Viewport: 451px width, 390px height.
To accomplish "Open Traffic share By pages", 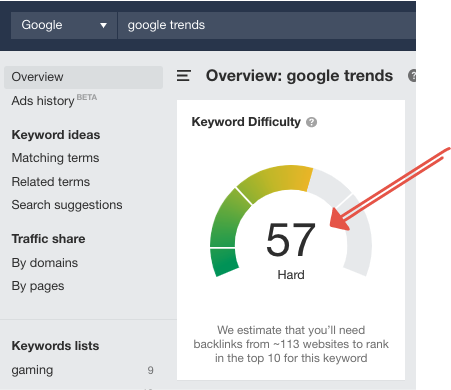I will pyautogui.click(x=38, y=286).
